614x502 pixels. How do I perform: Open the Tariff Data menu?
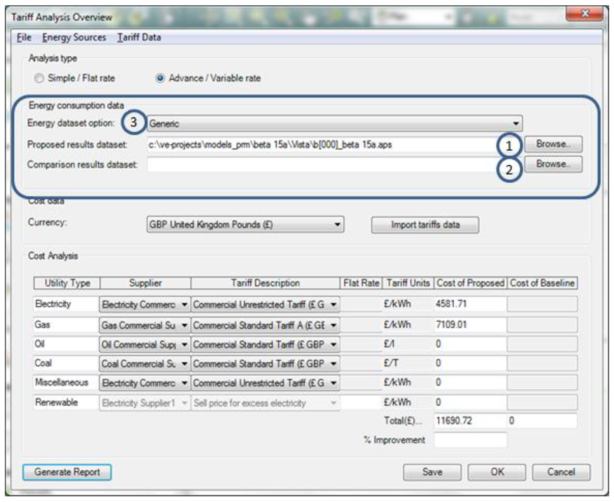click(139, 37)
